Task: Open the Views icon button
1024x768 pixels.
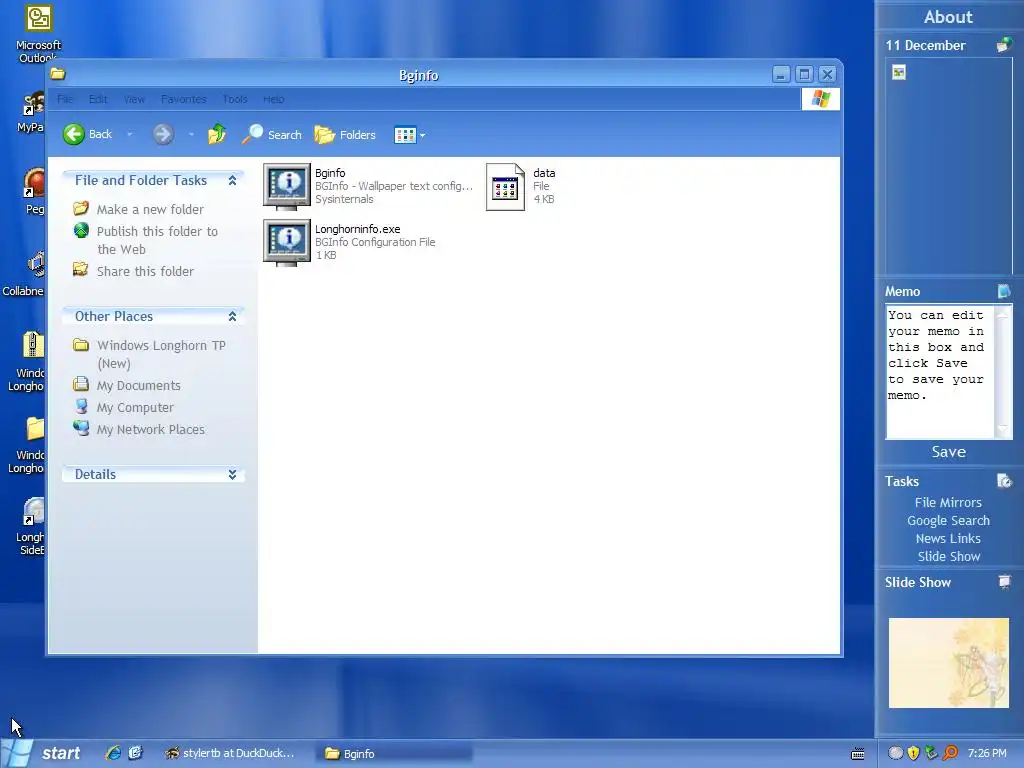Action: click(405, 135)
